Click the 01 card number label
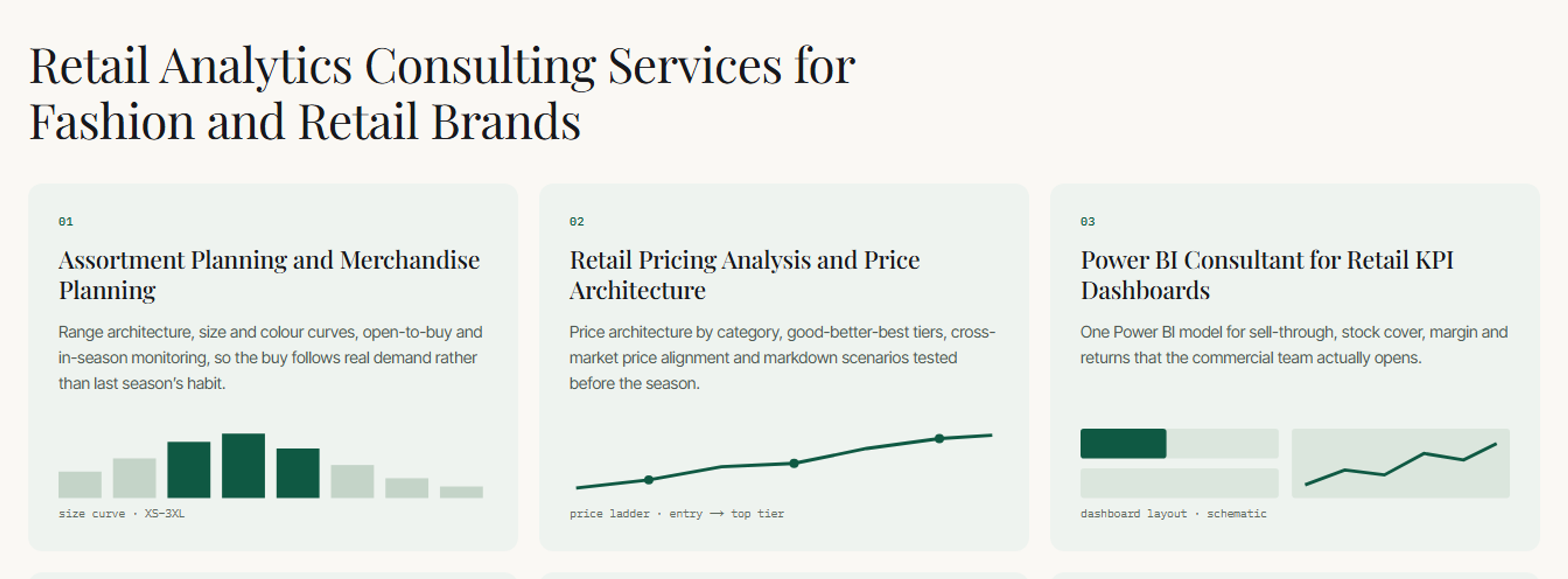1568x579 pixels. coord(66,221)
